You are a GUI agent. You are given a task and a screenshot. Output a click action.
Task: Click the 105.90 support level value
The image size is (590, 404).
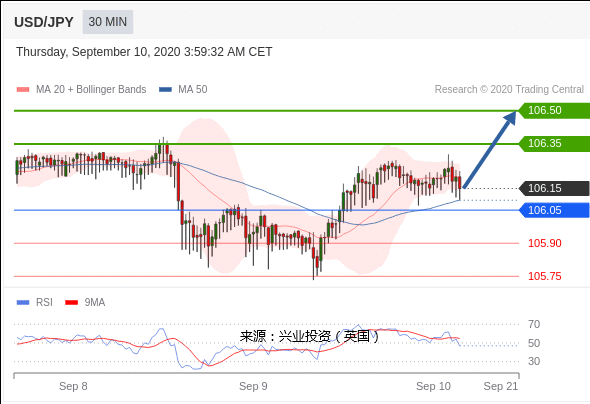pyautogui.click(x=544, y=243)
